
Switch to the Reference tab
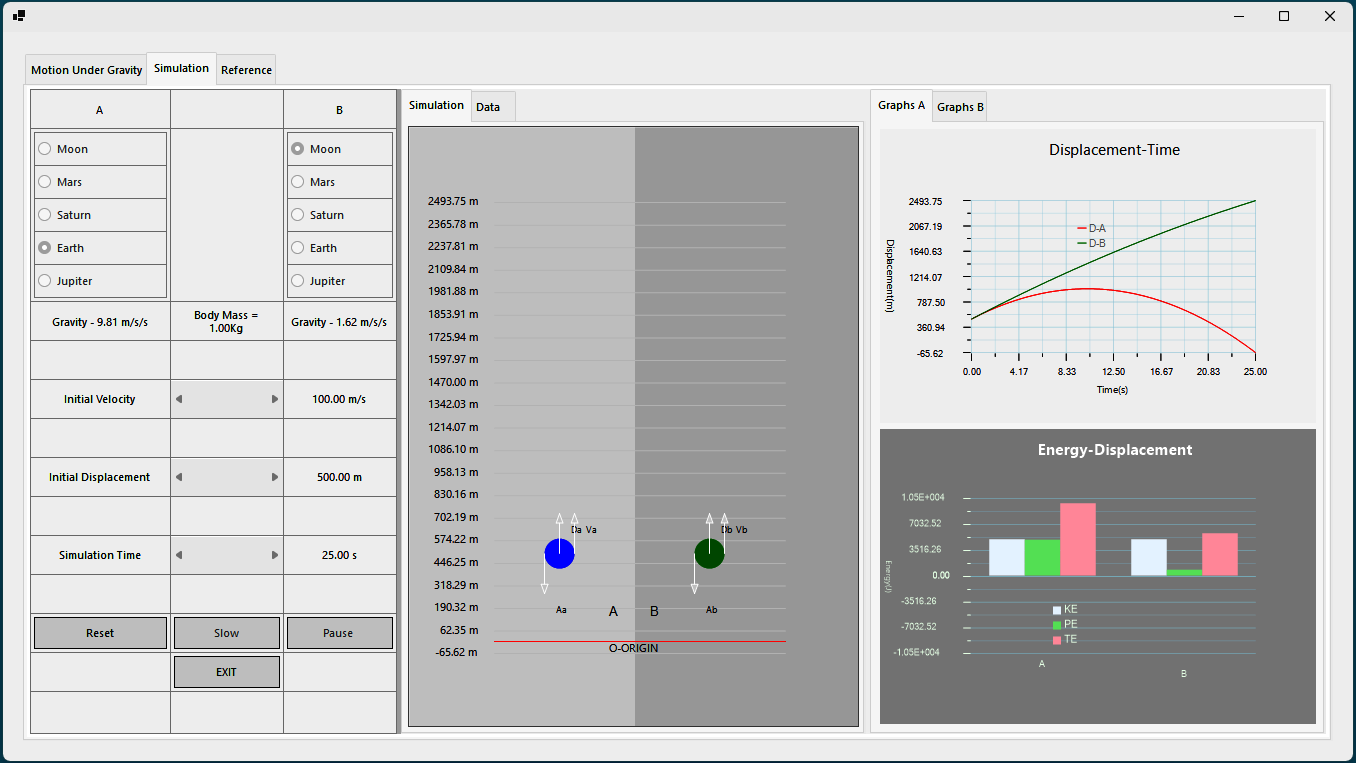click(x=246, y=70)
